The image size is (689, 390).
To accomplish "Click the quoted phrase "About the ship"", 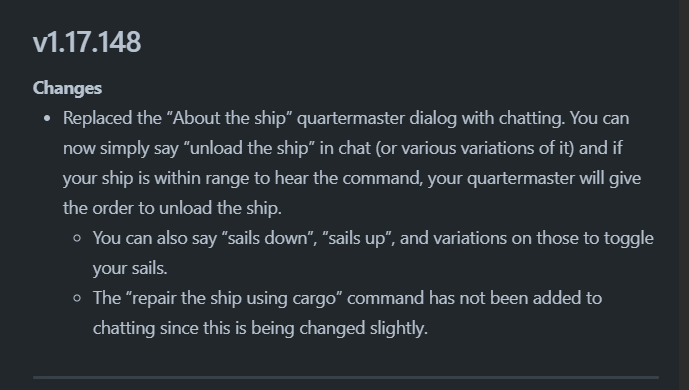I will tap(229, 119).
